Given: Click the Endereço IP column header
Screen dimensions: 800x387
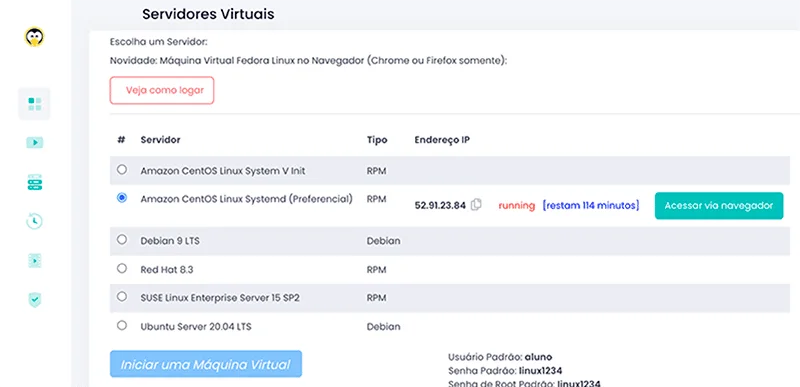Looking at the screenshot, I should coord(442,140).
